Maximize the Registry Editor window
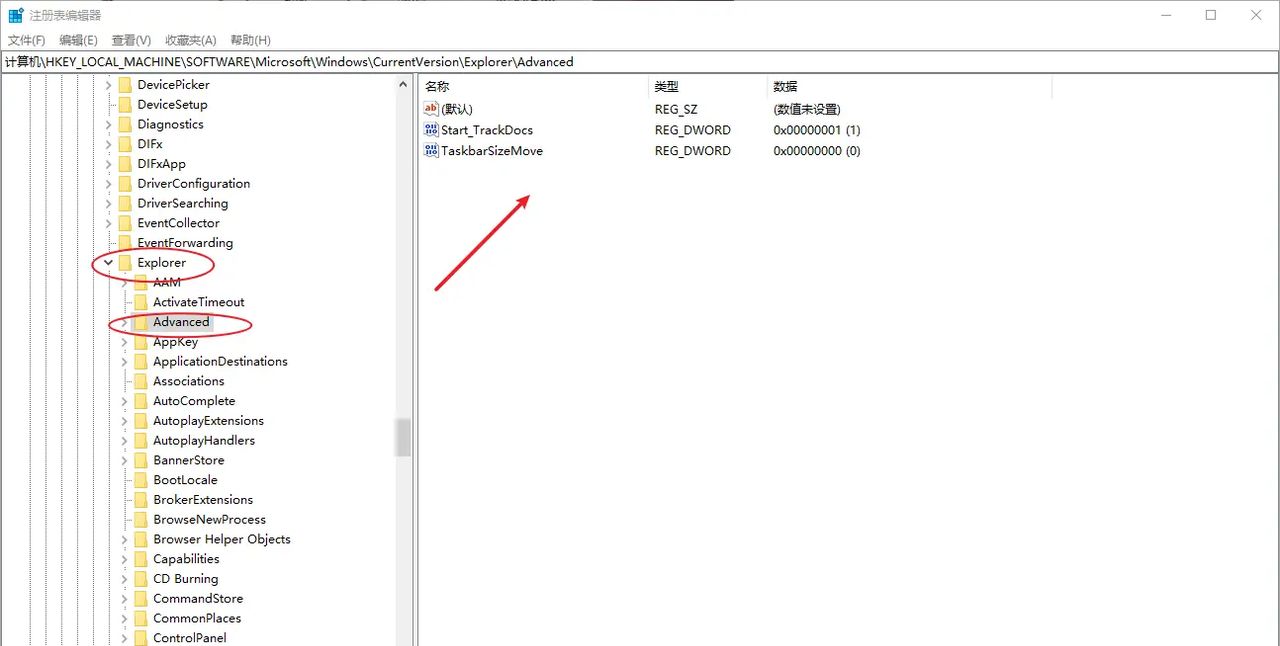Viewport: 1280px width, 646px height. [x=1211, y=15]
